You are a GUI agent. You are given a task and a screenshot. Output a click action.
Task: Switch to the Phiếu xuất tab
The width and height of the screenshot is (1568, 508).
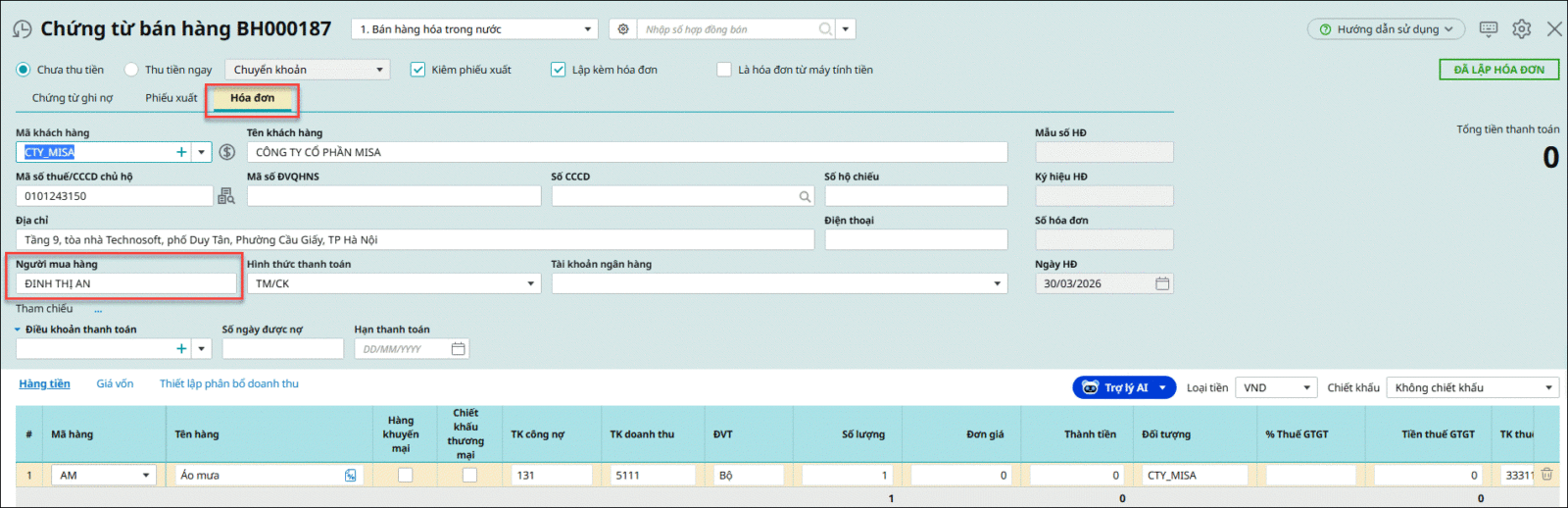[x=171, y=98]
